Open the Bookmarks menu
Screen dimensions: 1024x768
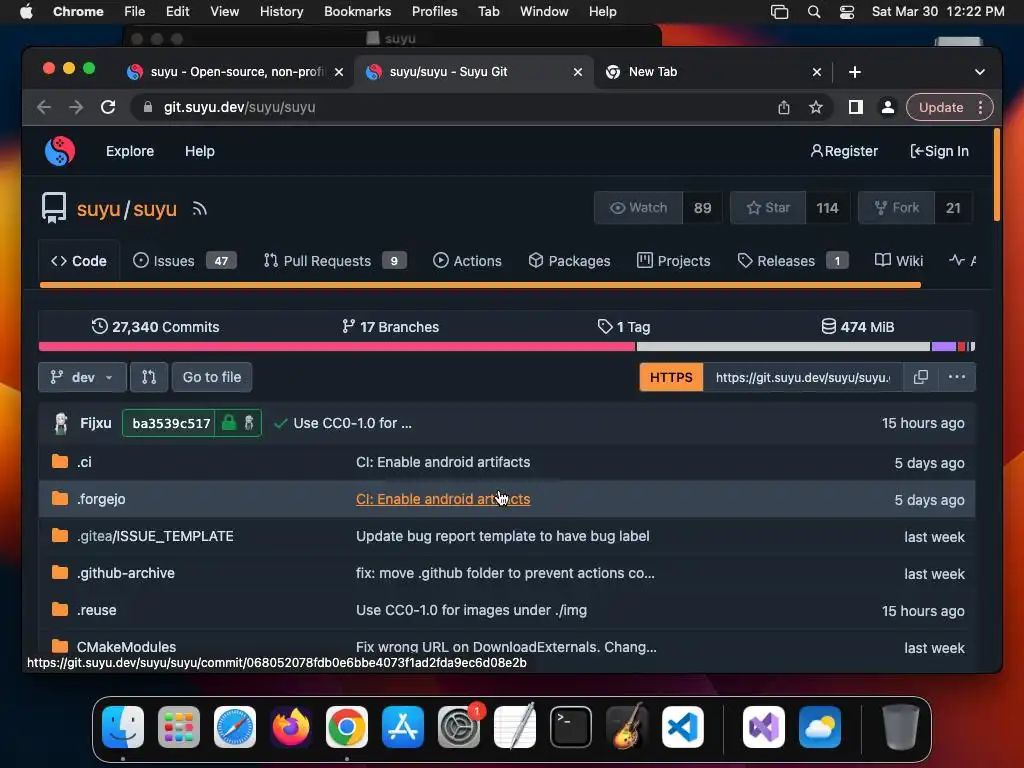(x=357, y=12)
